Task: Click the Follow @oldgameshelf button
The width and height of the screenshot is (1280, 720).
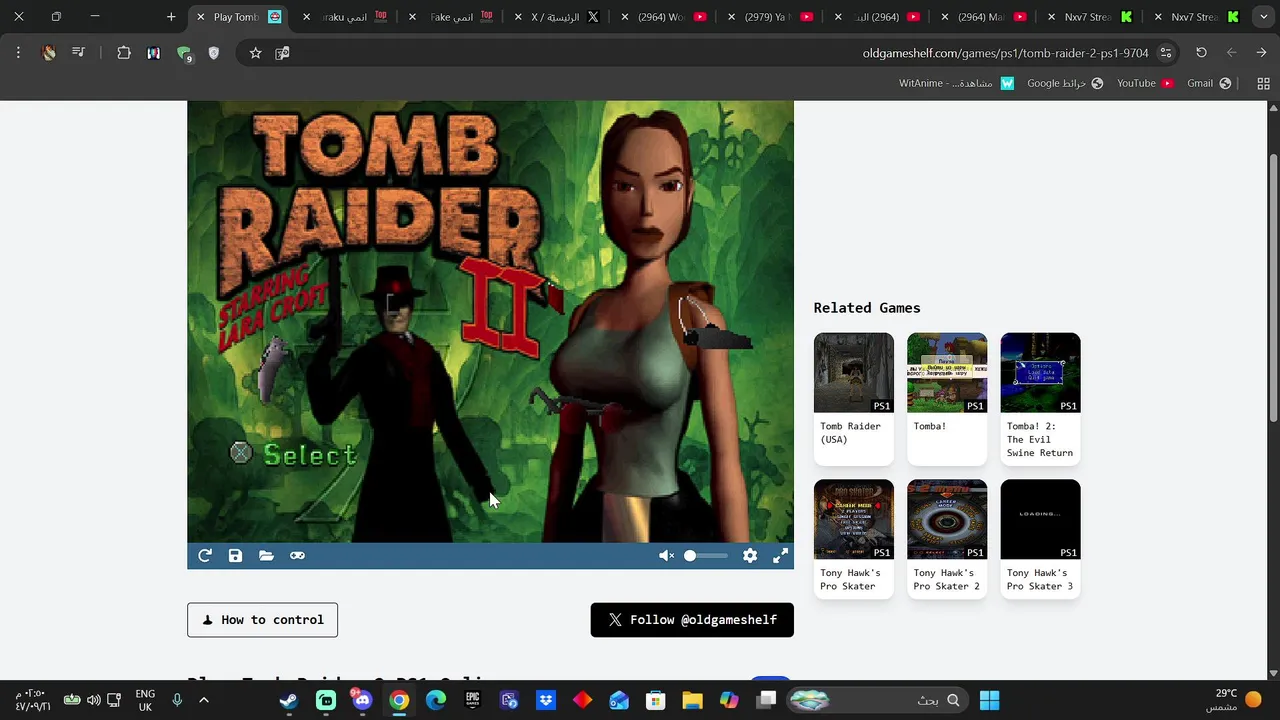Action: click(x=692, y=620)
